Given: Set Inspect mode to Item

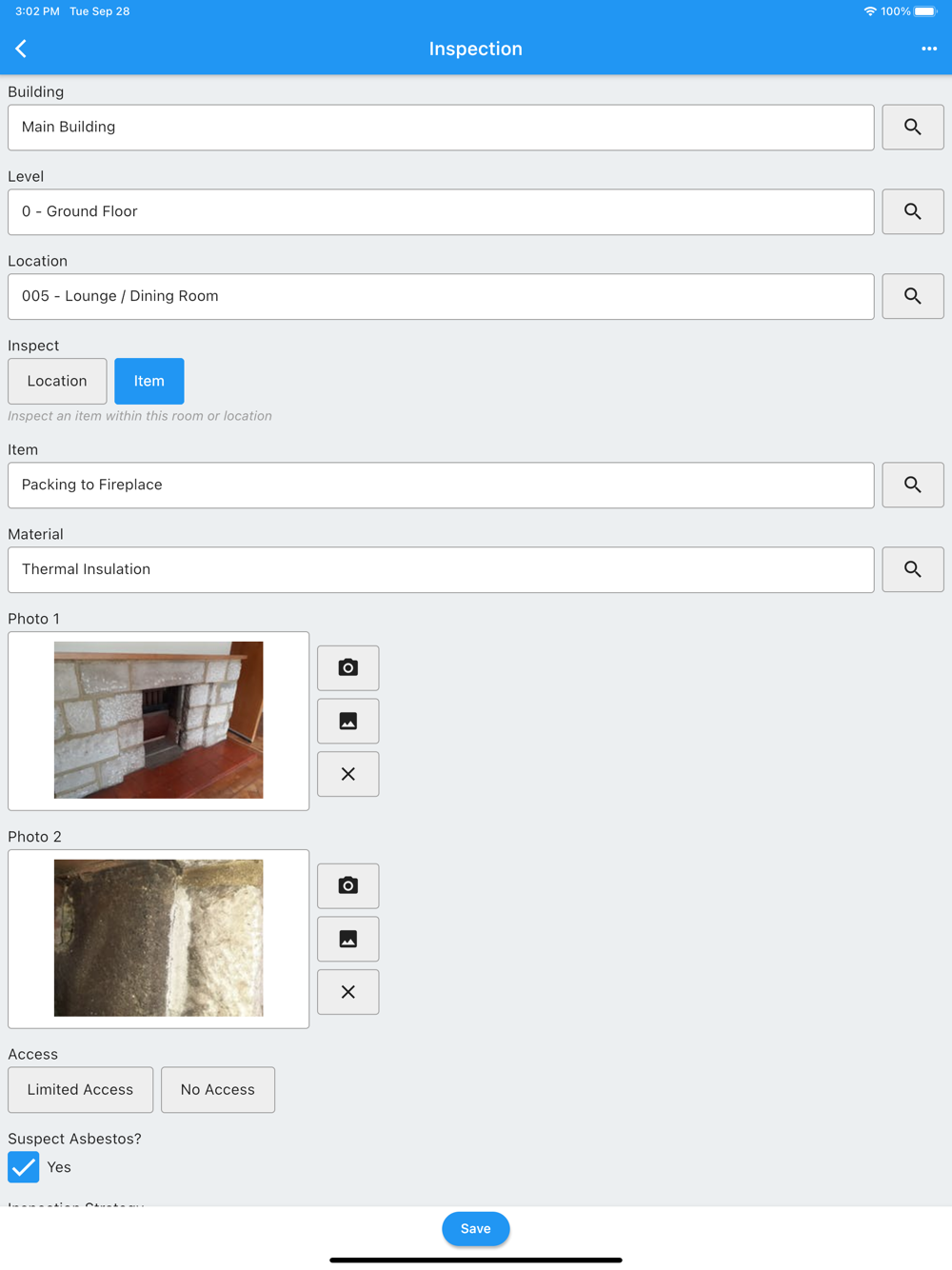Looking at the screenshot, I should click(x=149, y=382).
